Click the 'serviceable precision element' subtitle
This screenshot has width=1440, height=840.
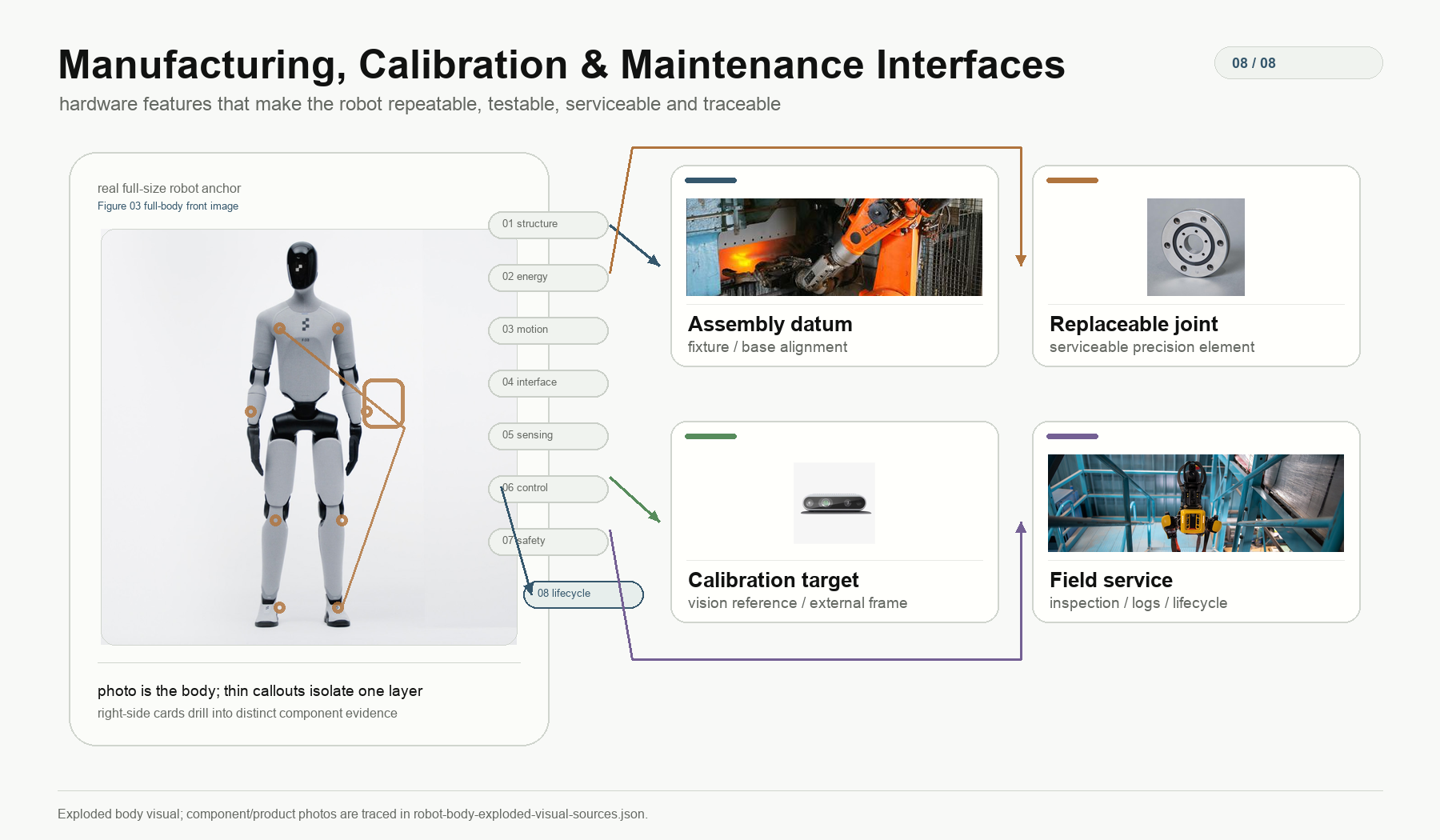1152,347
